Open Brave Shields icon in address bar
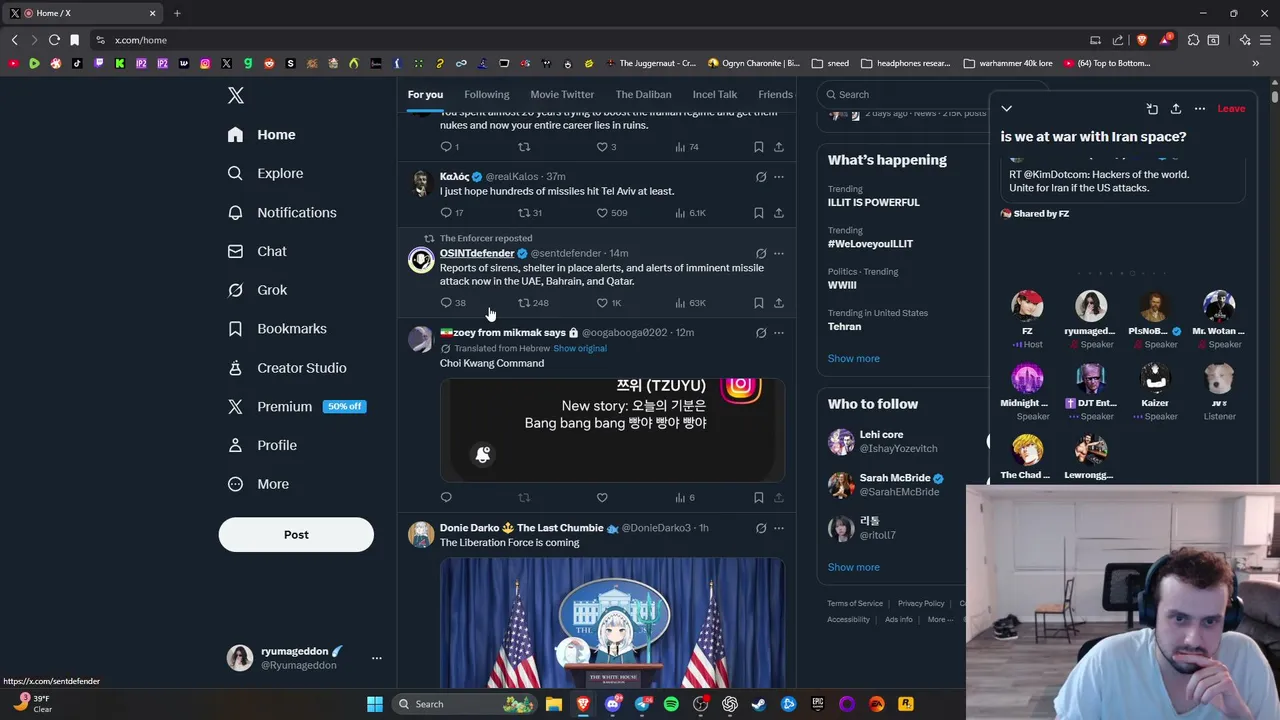 coord(1142,40)
